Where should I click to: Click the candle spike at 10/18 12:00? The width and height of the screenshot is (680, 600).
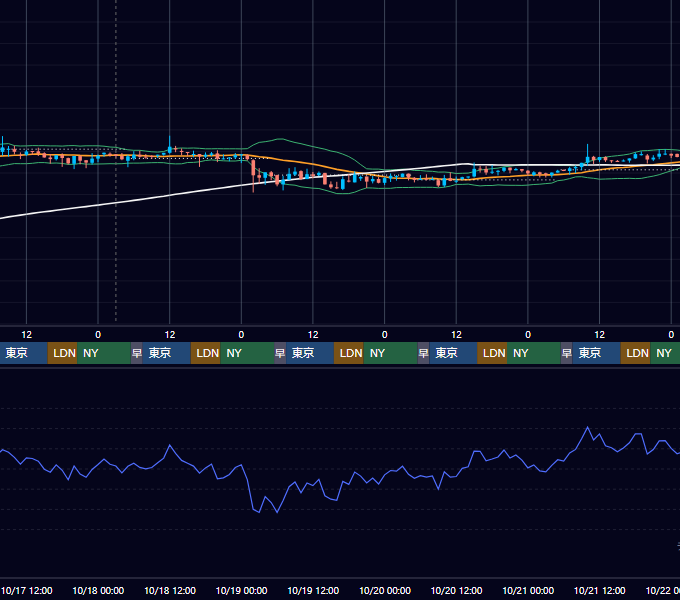tap(170, 145)
